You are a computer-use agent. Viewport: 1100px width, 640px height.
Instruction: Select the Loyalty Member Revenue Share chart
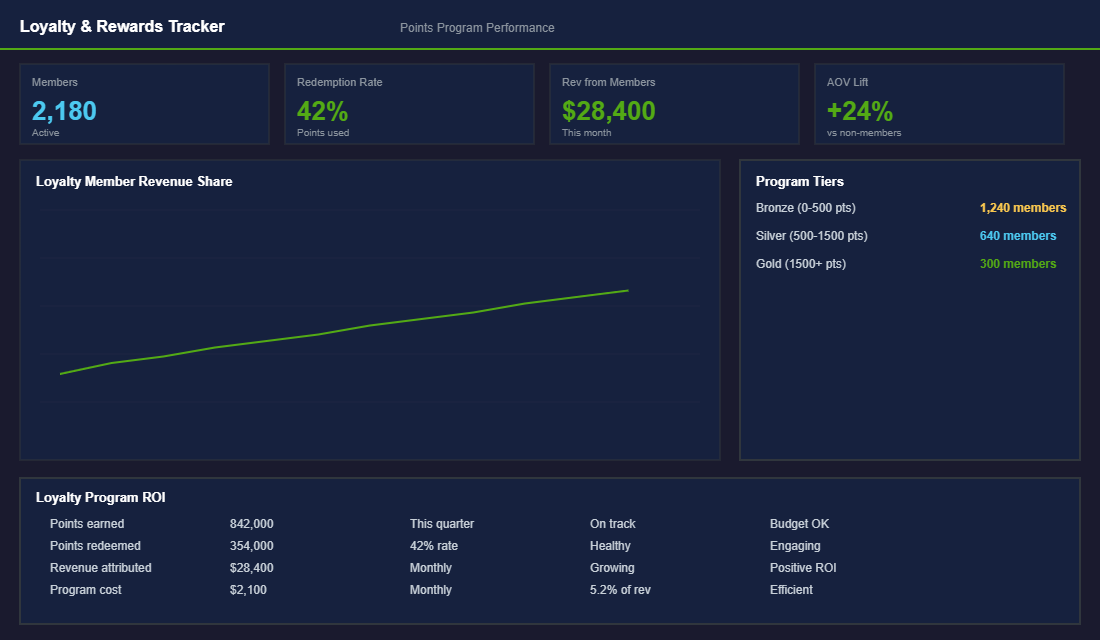370,308
